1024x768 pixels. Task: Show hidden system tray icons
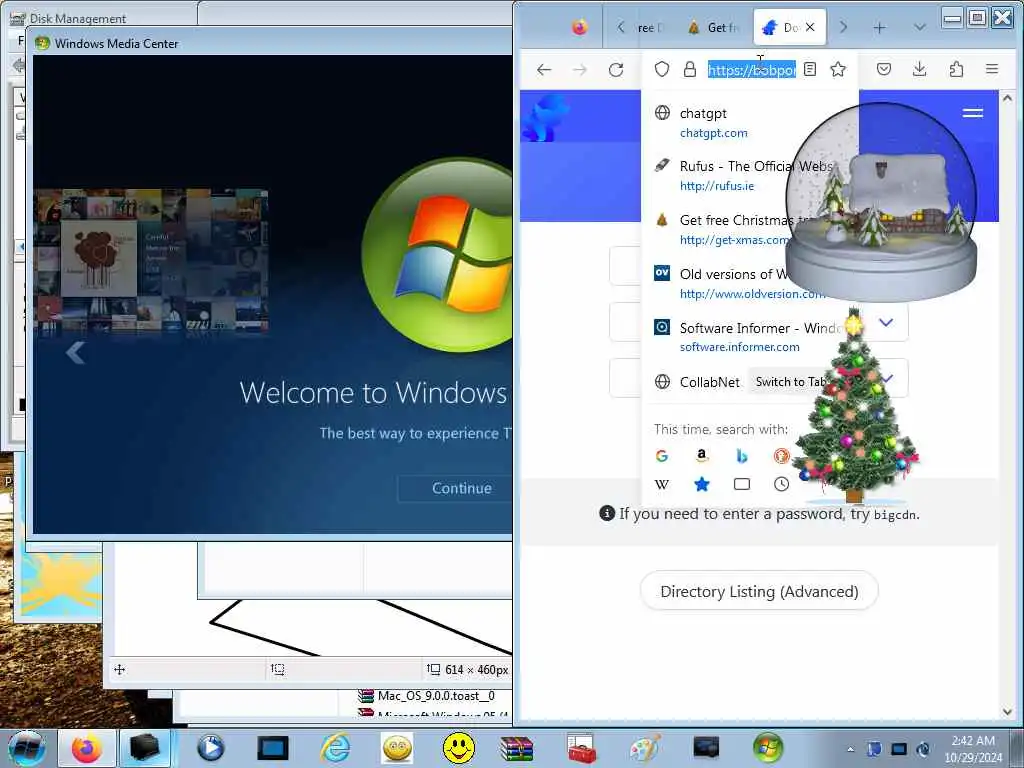850,749
